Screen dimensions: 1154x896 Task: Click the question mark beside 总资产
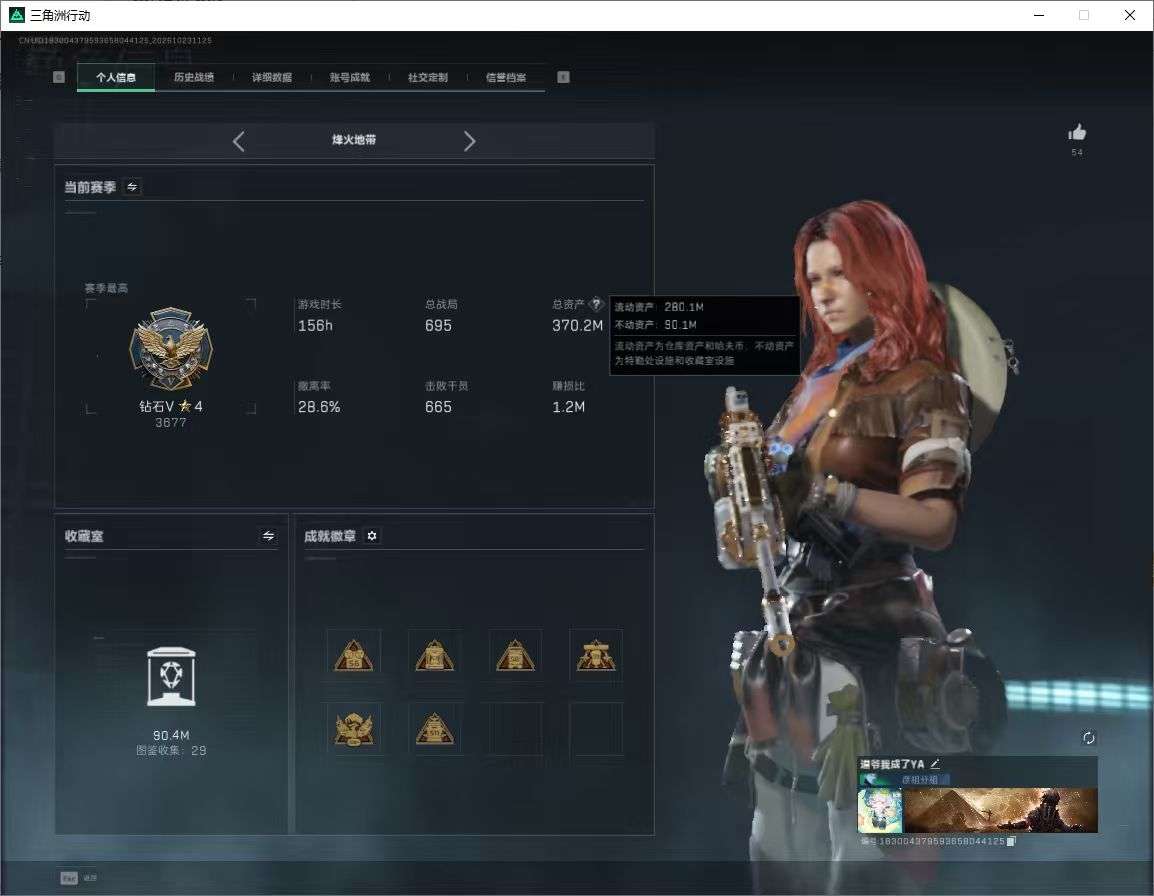596,304
